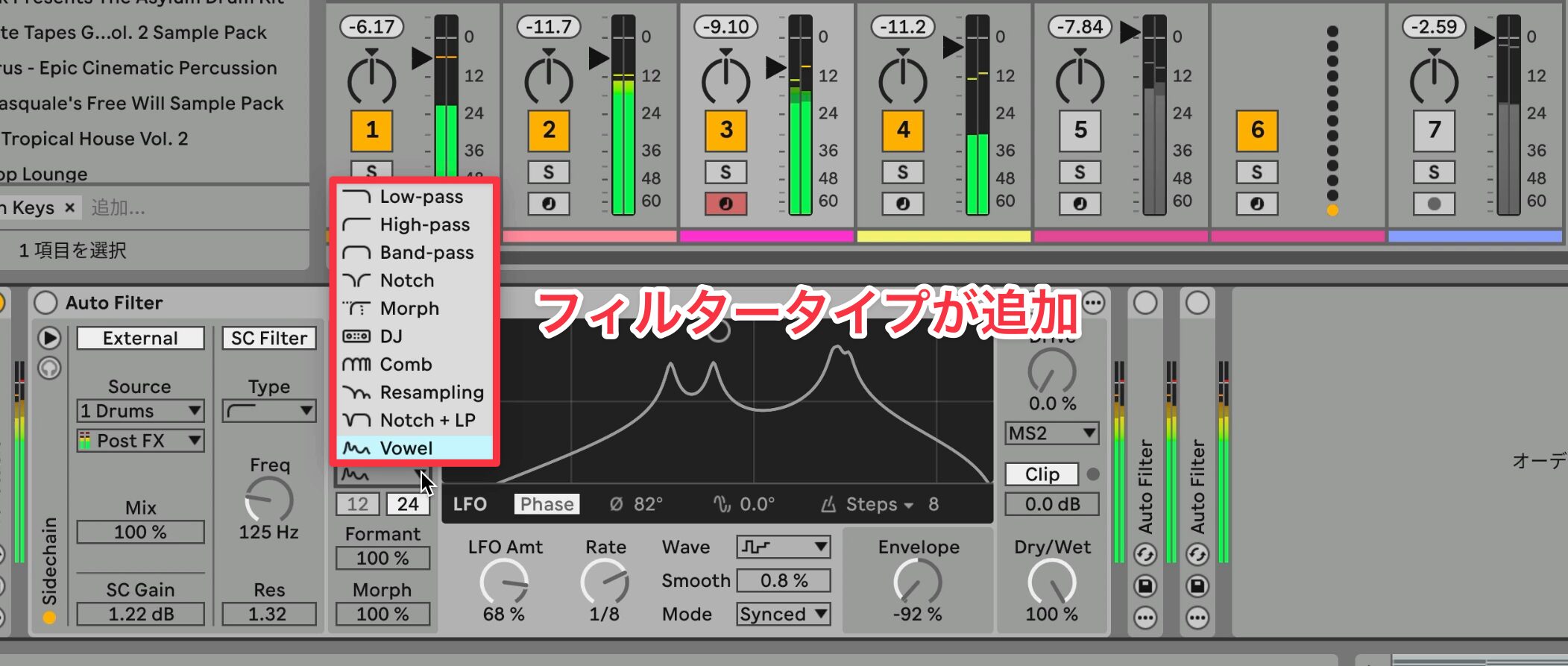This screenshot has width=1568, height=666.
Task: Arm track 6 for recording
Action: [1257, 204]
